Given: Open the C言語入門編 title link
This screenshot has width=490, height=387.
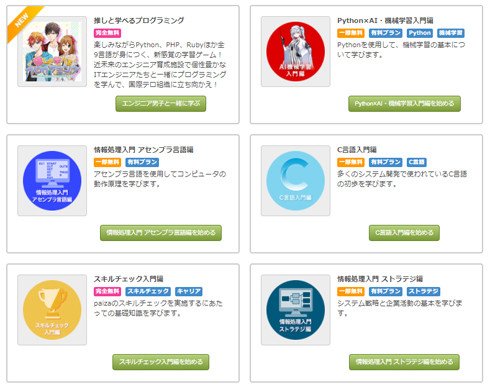Looking at the screenshot, I should [x=357, y=149].
